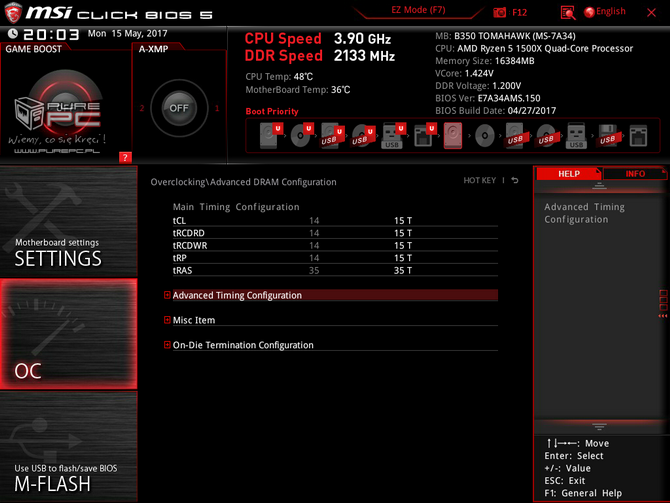670x503 pixels.
Task: Select the legacy USB CD/DVD boot icon
Action: pyautogui.click(x=546, y=135)
